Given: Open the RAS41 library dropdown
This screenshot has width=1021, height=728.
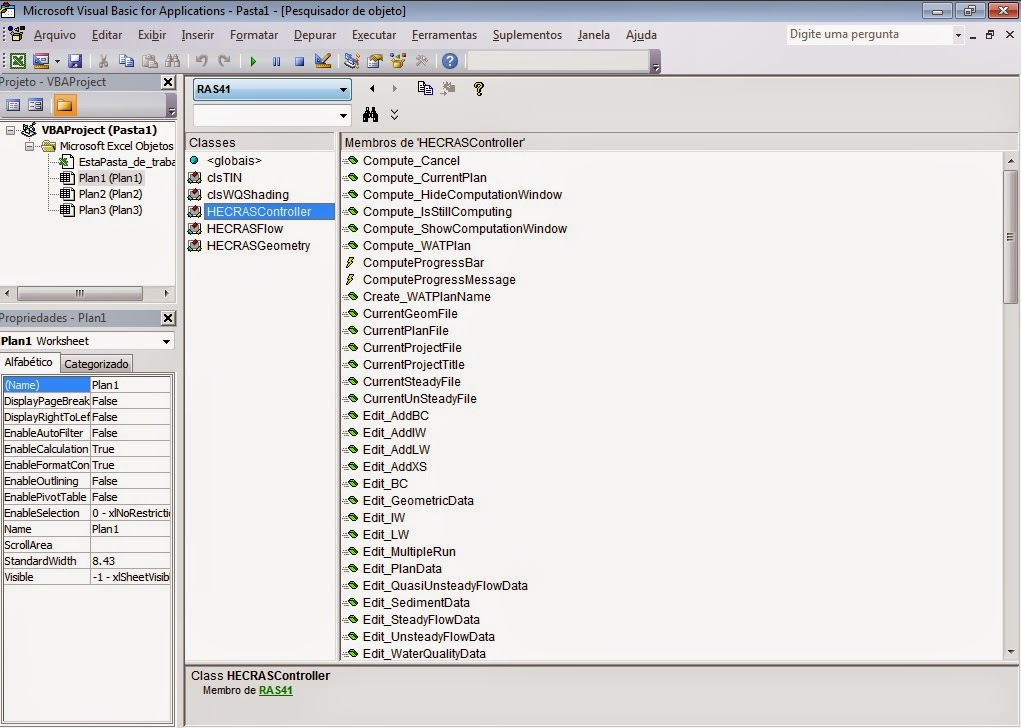Looking at the screenshot, I should (343, 89).
